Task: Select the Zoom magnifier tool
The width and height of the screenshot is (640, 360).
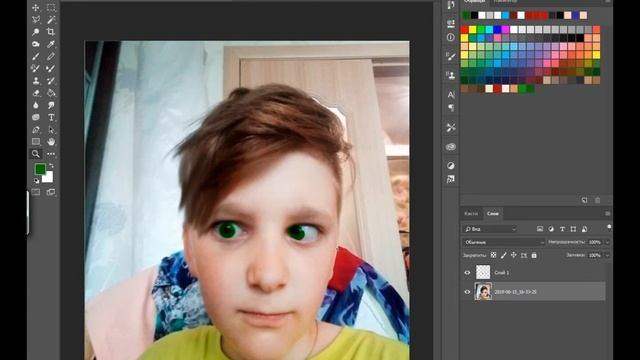Action: pyautogui.click(x=36, y=154)
